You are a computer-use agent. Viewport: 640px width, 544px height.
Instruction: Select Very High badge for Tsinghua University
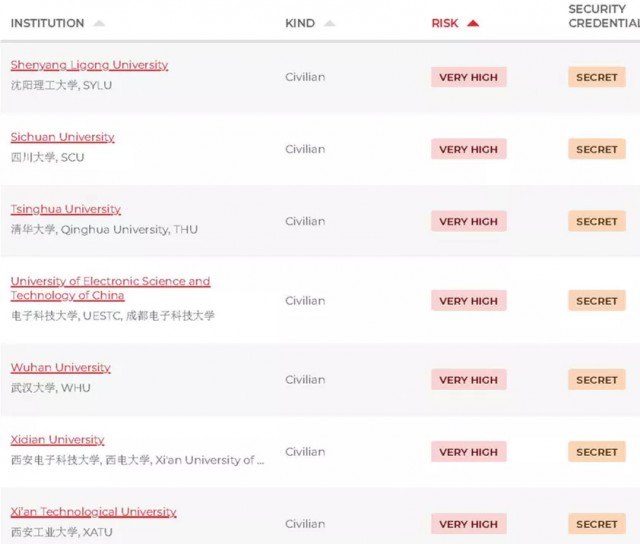(x=469, y=221)
